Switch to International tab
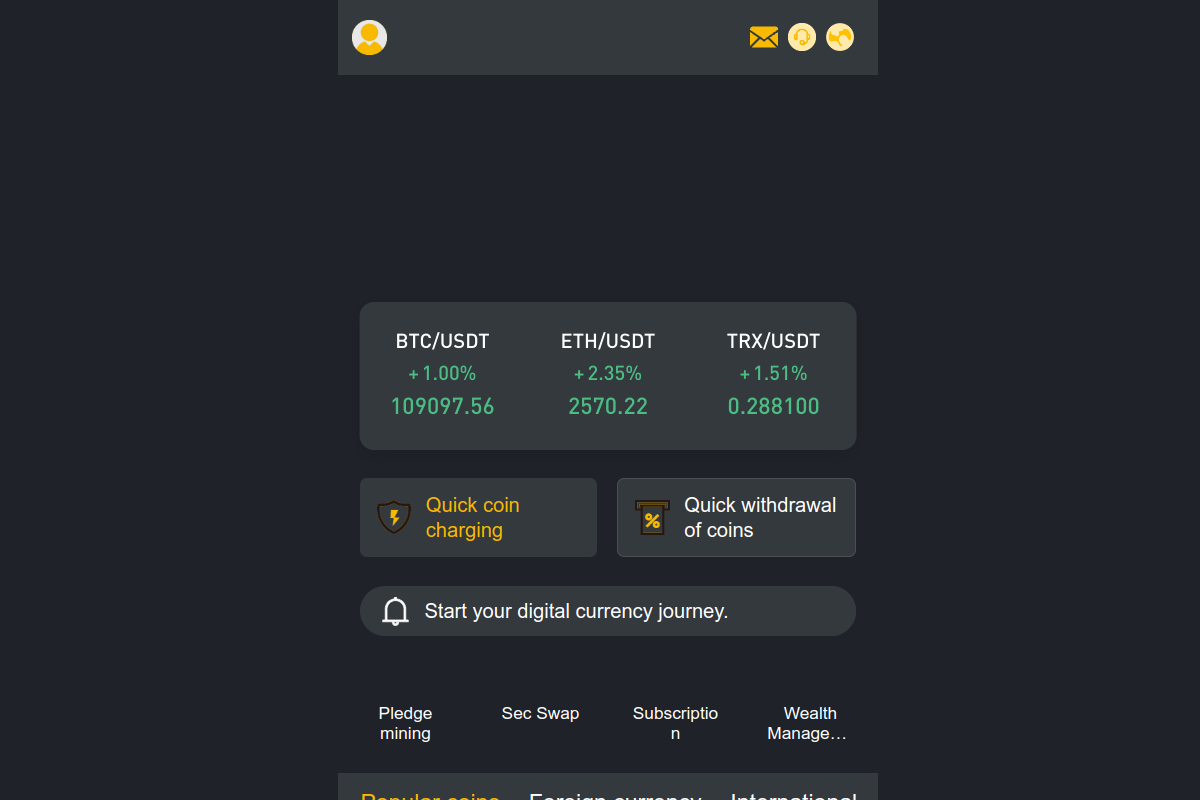This screenshot has width=1200, height=800. pos(794,795)
